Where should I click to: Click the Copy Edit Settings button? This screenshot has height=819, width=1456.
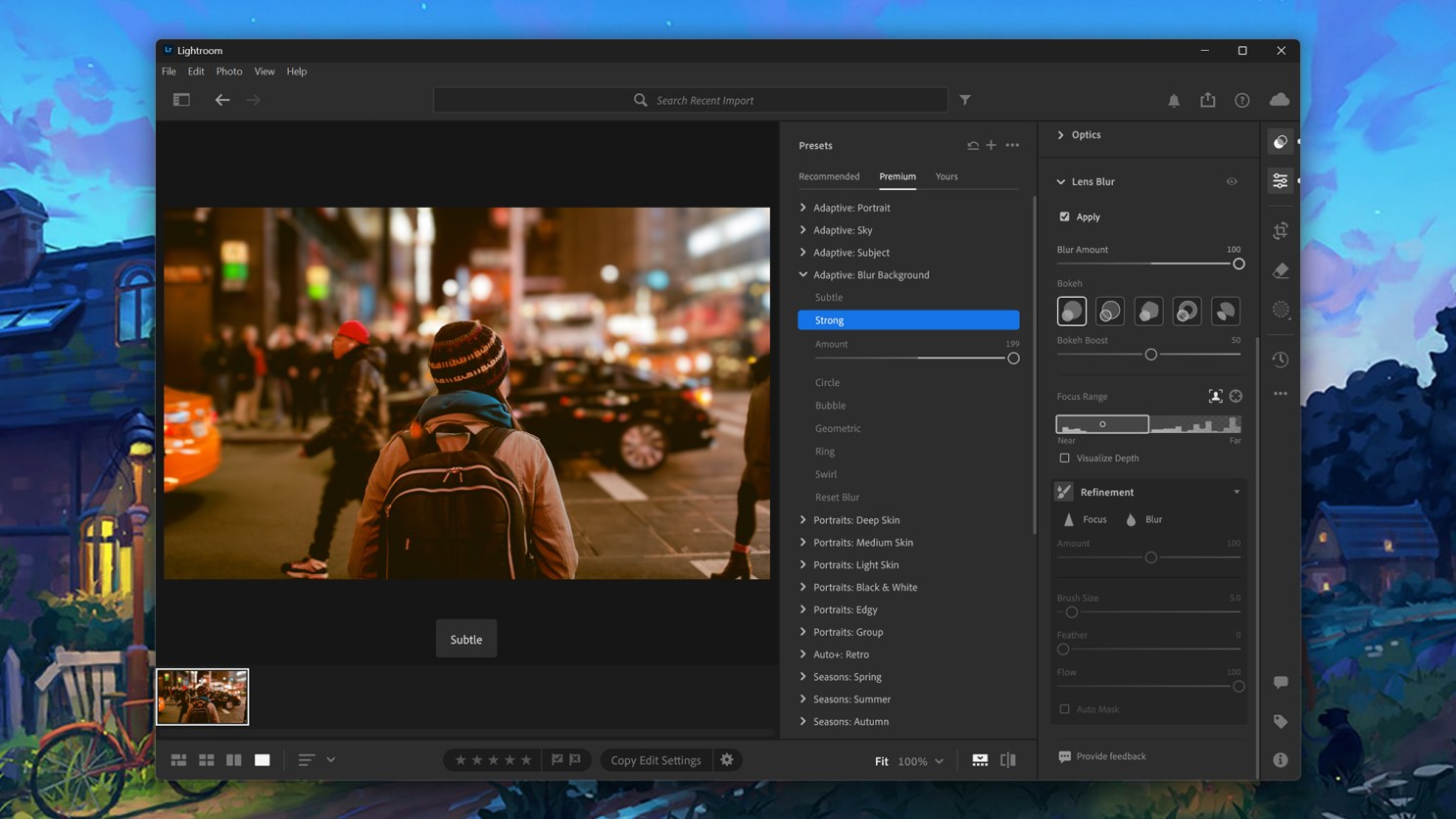tap(655, 759)
